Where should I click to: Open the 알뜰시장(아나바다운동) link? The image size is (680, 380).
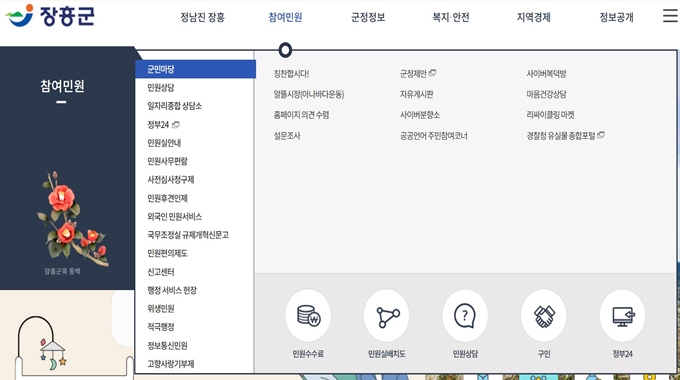[309, 94]
